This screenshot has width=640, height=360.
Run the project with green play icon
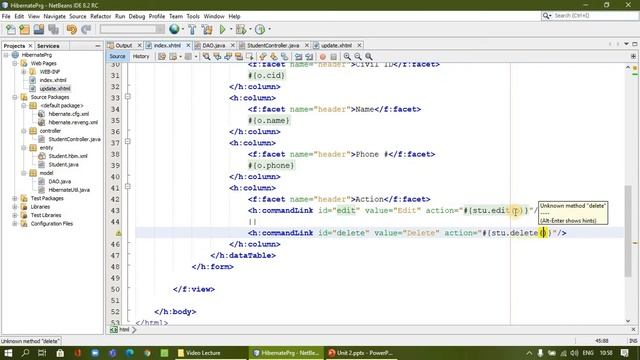[x=222, y=29]
